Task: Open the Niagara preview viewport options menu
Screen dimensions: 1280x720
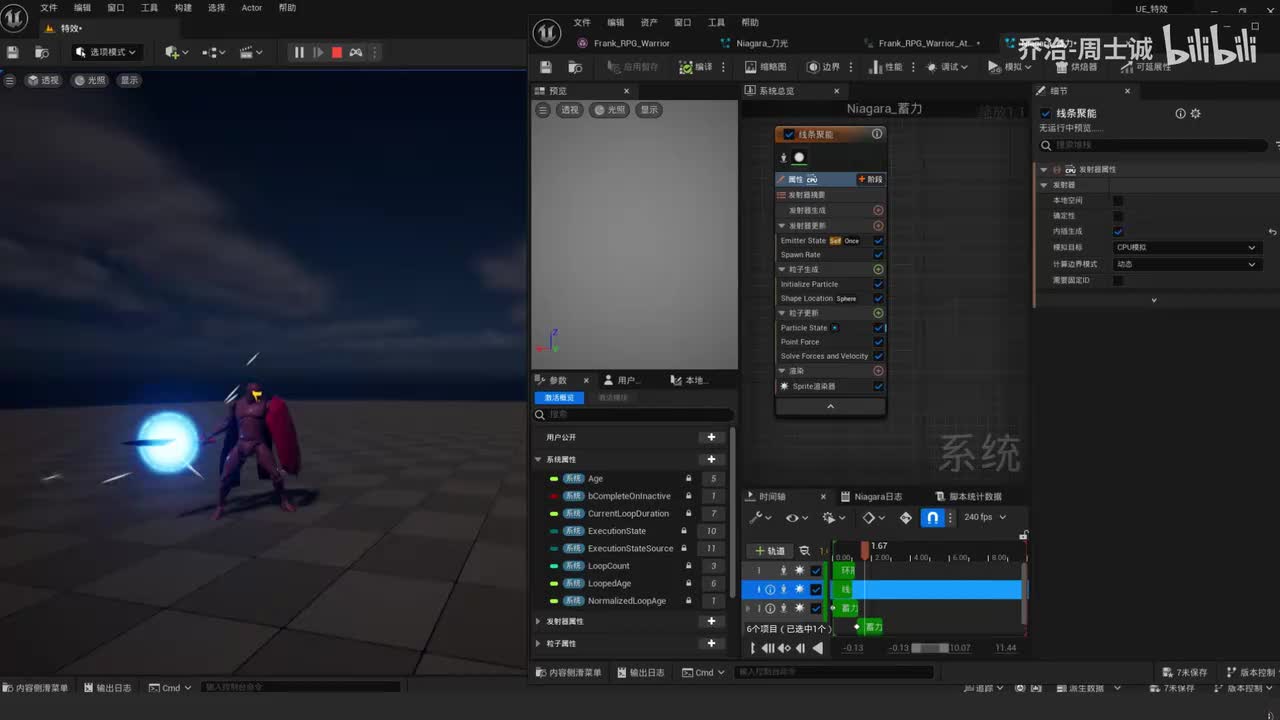Action: [543, 110]
